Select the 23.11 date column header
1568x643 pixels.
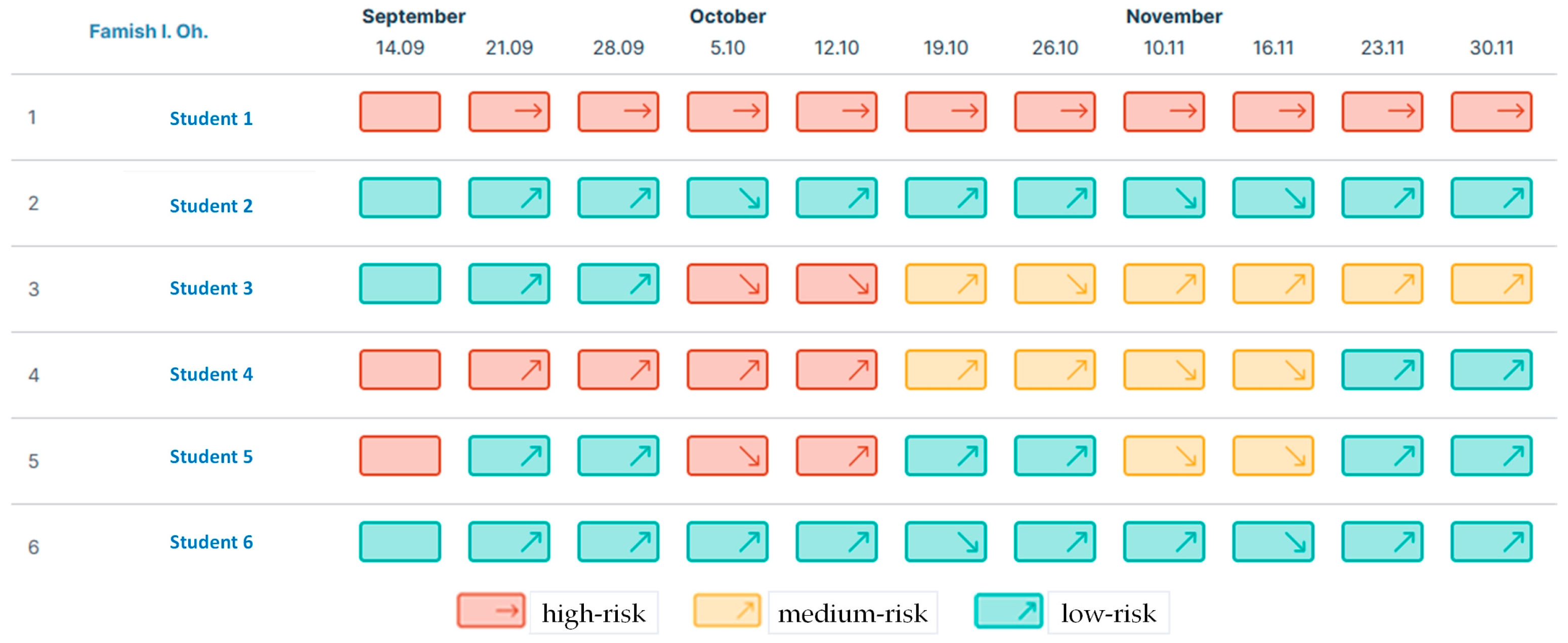coord(1382,48)
